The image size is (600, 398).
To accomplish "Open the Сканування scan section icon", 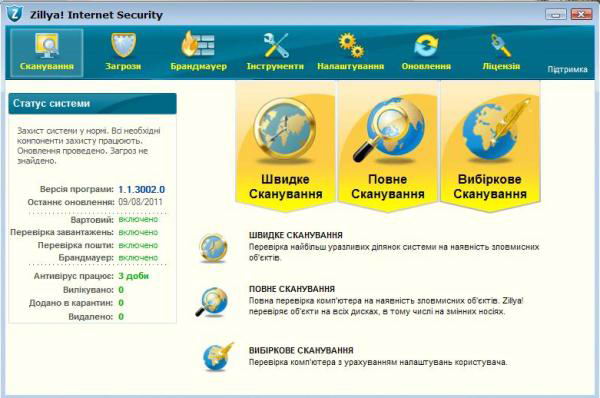I will pyautogui.click(x=47, y=46).
